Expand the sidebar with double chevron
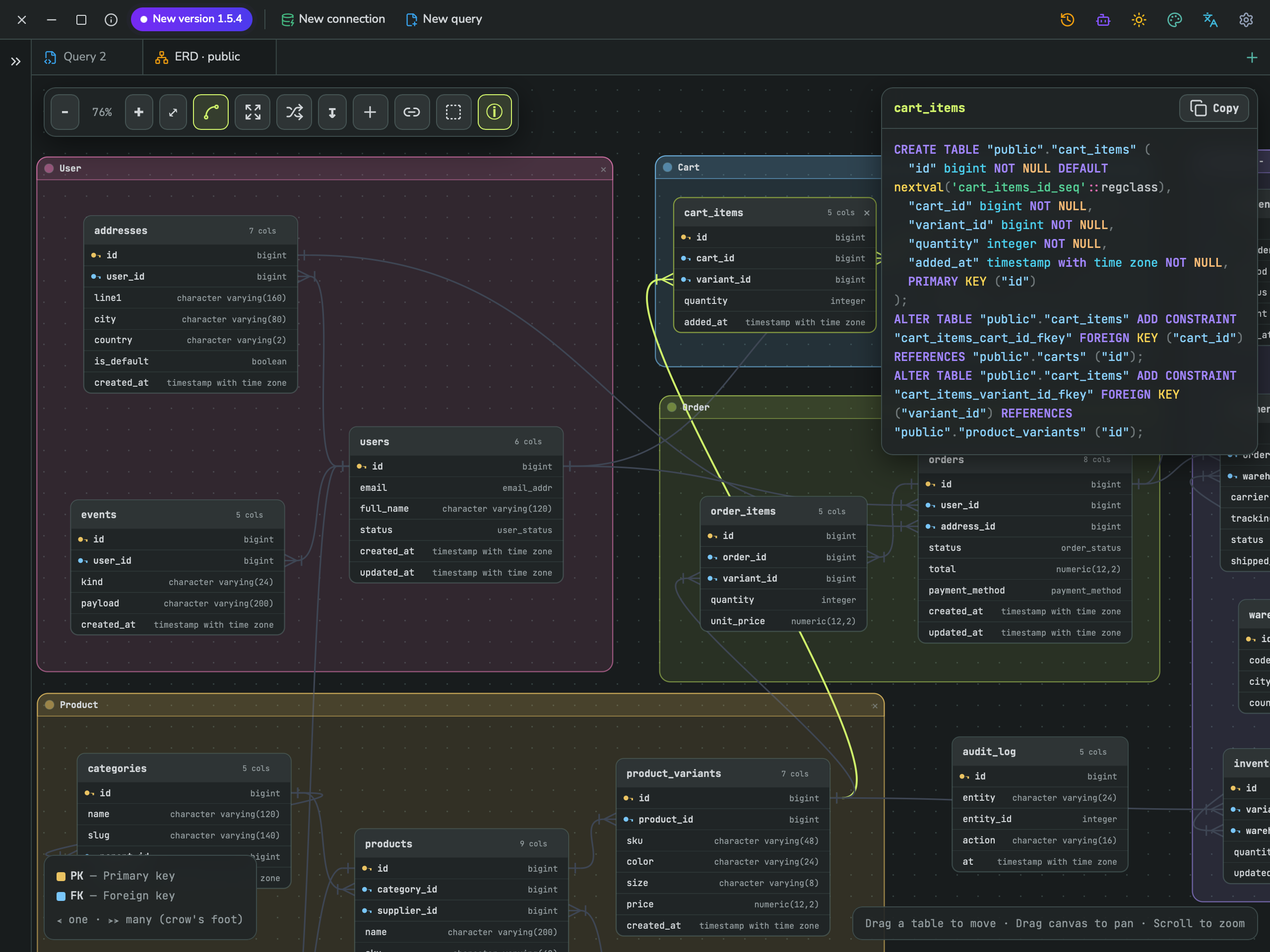The image size is (1270, 952). [x=15, y=61]
